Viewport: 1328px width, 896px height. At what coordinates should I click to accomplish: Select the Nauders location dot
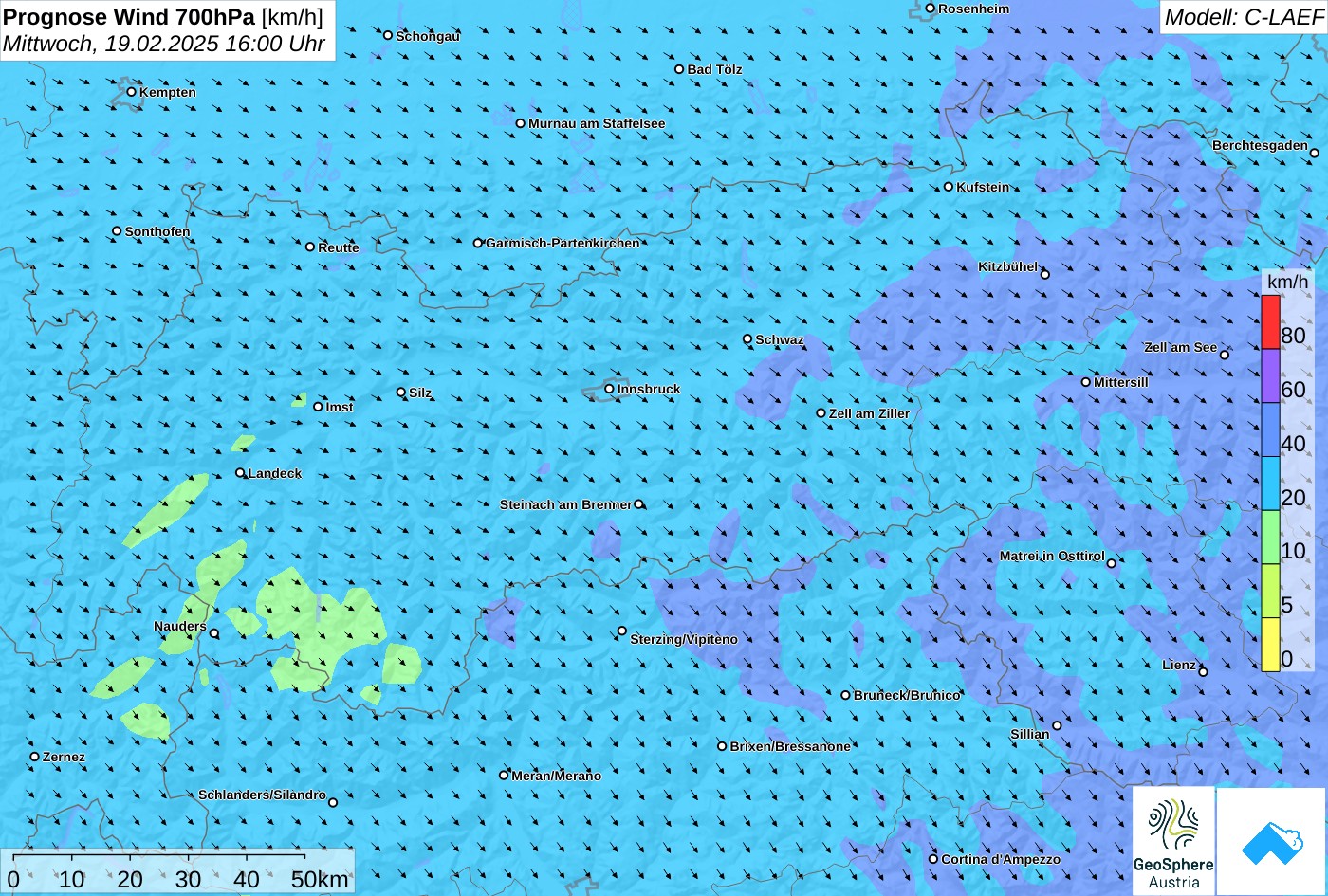pos(213,633)
